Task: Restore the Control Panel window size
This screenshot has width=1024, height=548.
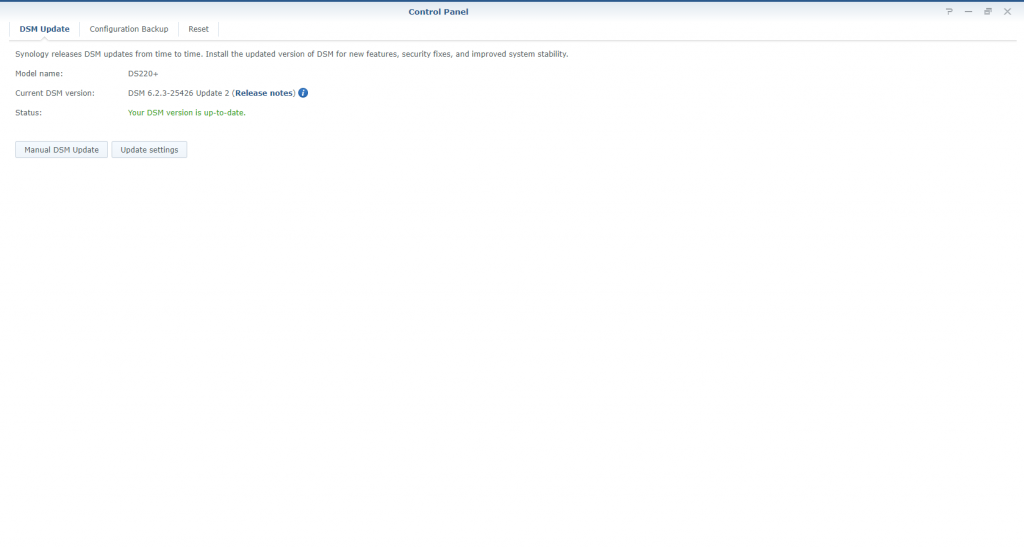Action: [x=988, y=11]
